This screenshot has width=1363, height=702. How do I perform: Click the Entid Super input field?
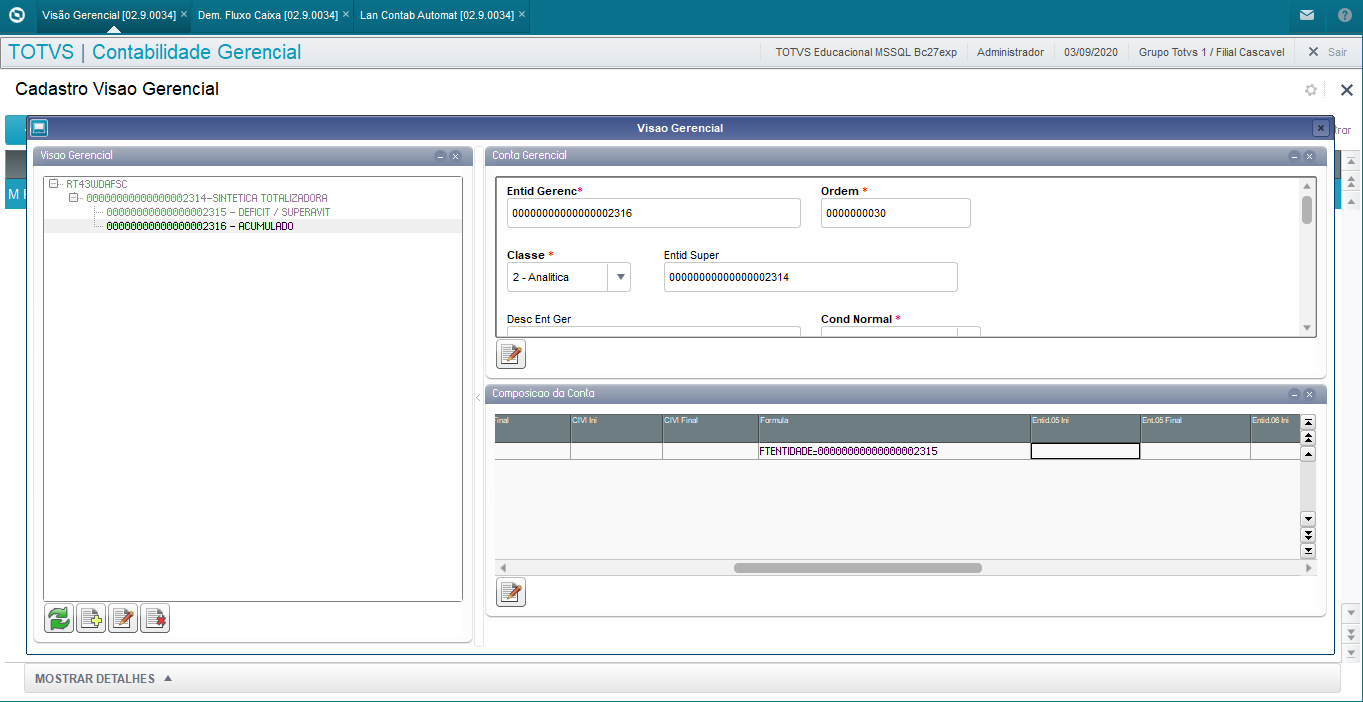point(811,277)
